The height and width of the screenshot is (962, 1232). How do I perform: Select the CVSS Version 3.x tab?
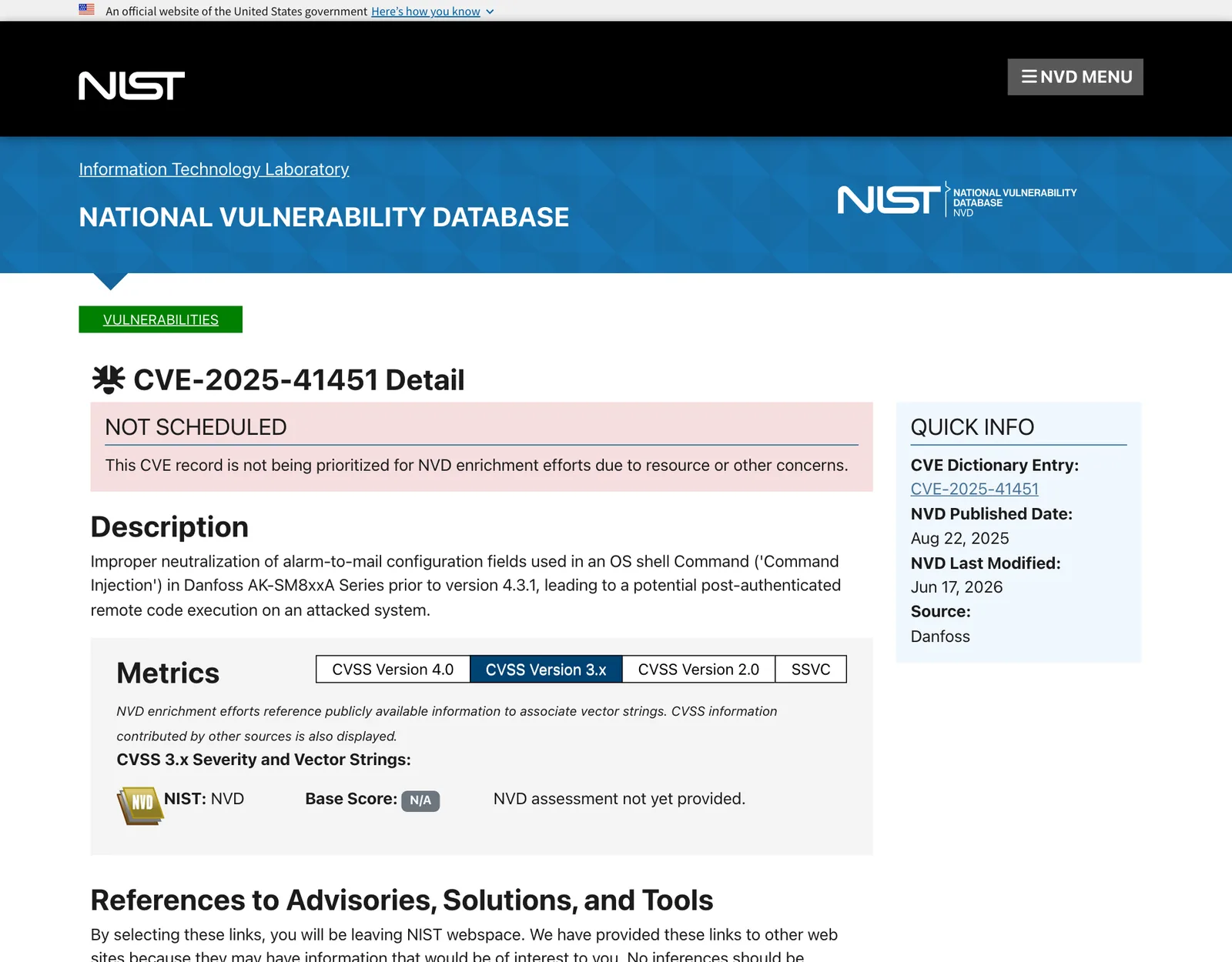tap(546, 670)
